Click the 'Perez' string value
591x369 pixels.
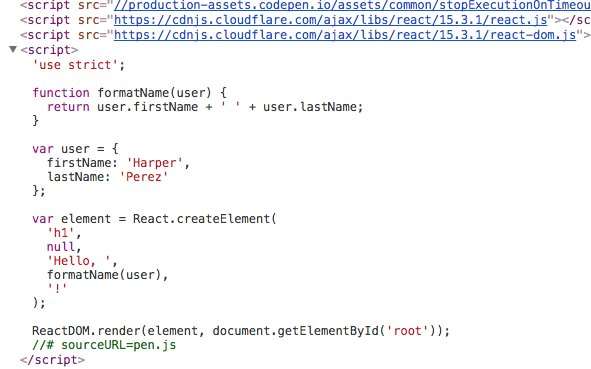(x=144, y=177)
